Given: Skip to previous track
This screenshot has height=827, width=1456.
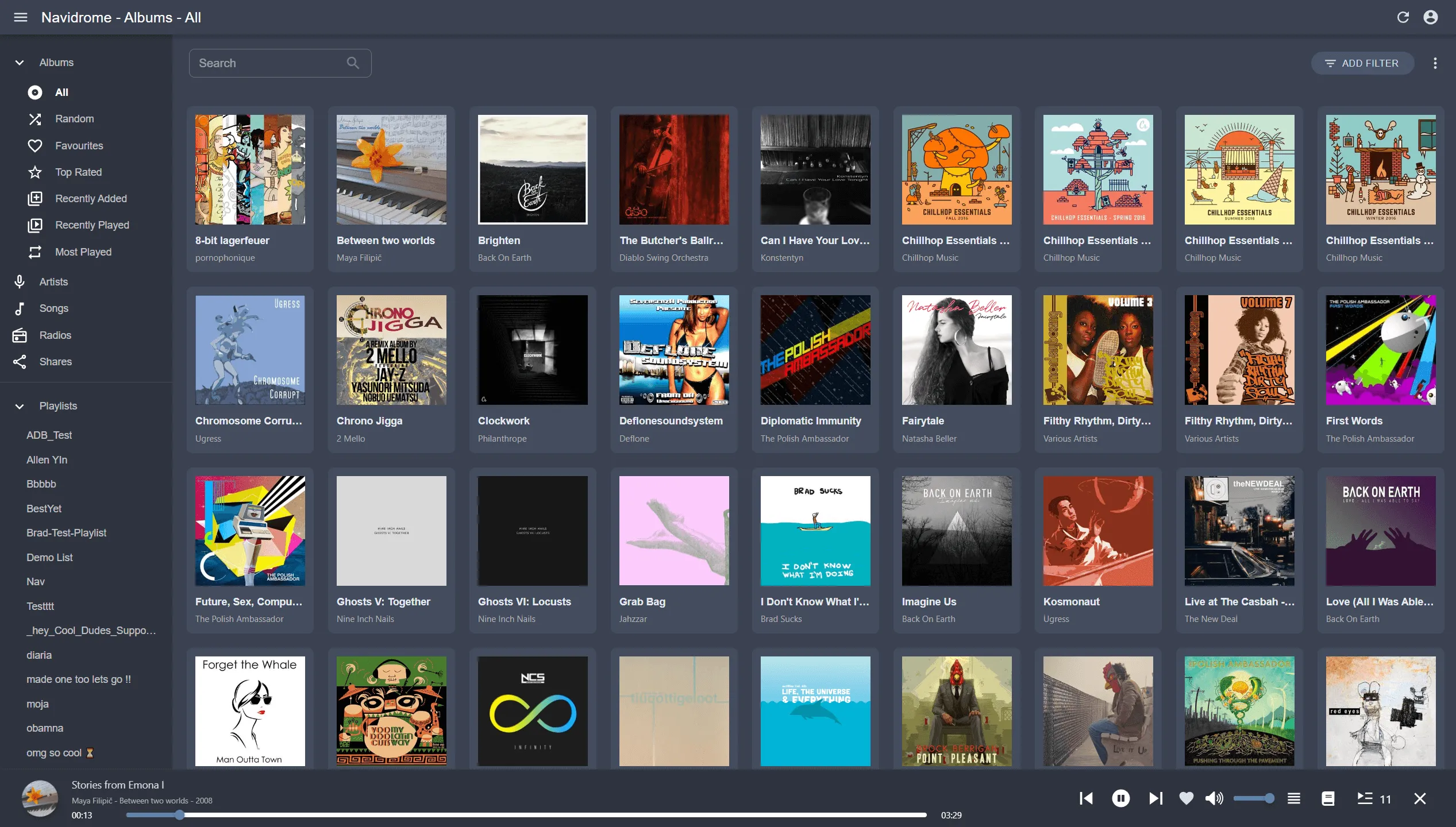Looking at the screenshot, I should [x=1086, y=798].
